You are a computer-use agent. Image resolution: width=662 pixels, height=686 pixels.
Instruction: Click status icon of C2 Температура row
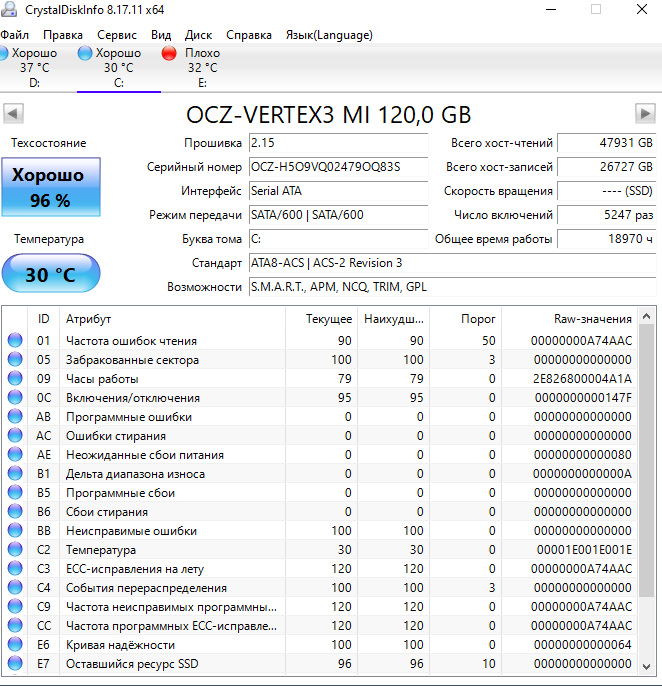15,550
